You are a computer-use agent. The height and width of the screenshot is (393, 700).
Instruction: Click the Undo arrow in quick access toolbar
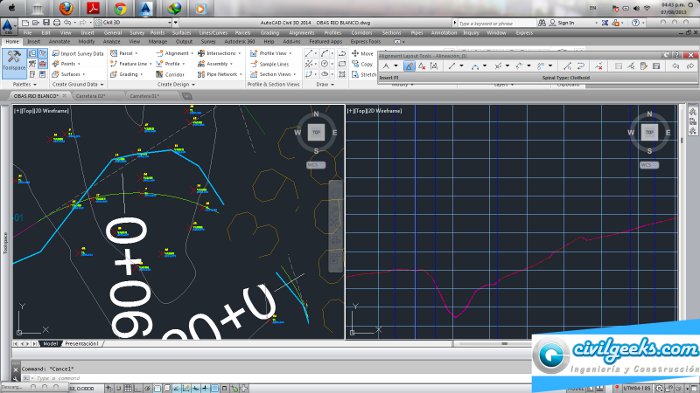pyautogui.click(x=67, y=22)
